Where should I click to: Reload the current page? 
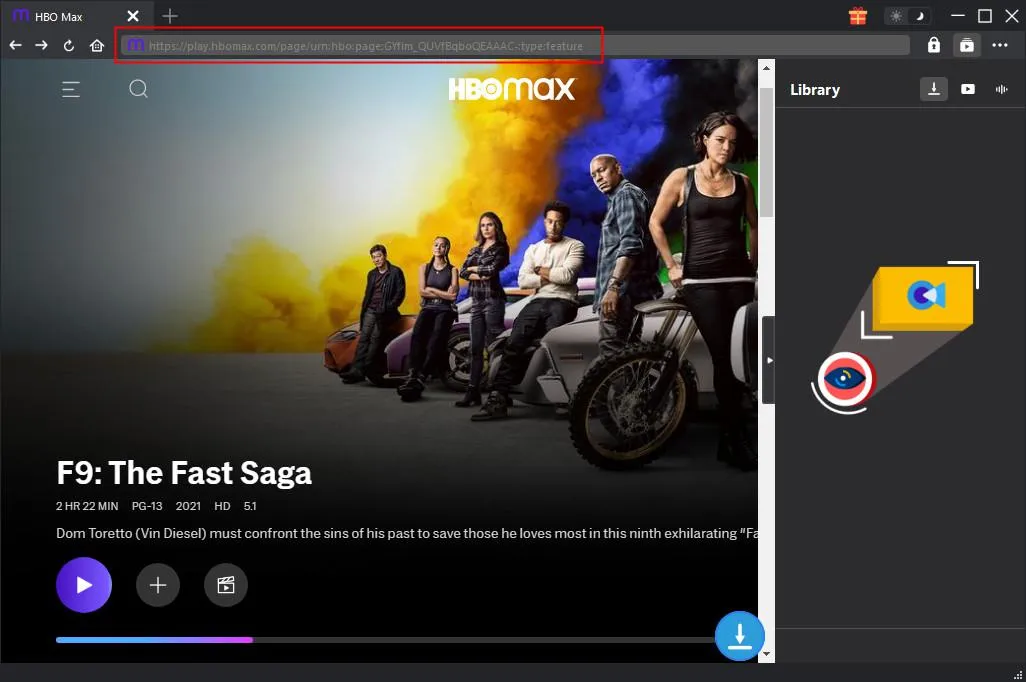click(x=69, y=45)
